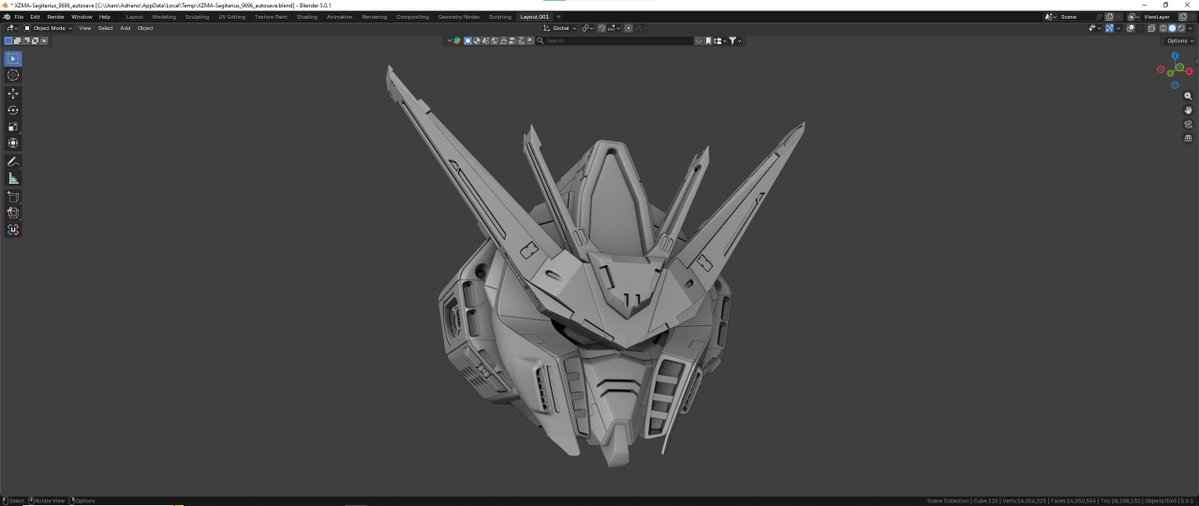Toggle viewport overlays
This screenshot has width=1199, height=506.
tap(1131, 28)
